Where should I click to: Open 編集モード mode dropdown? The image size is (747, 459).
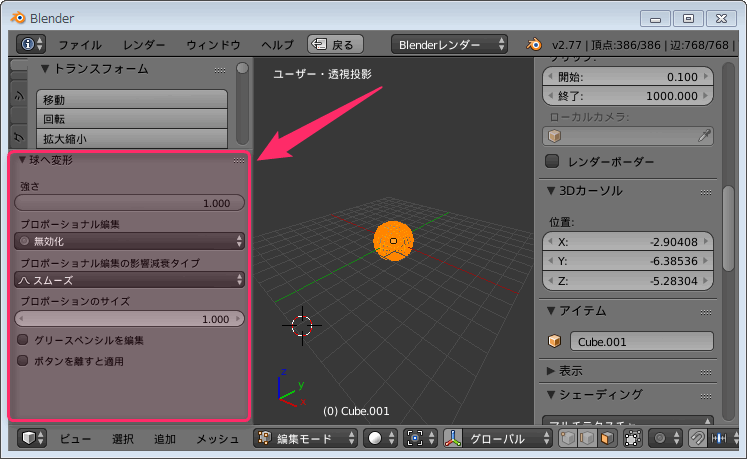[x=305, y=438]
